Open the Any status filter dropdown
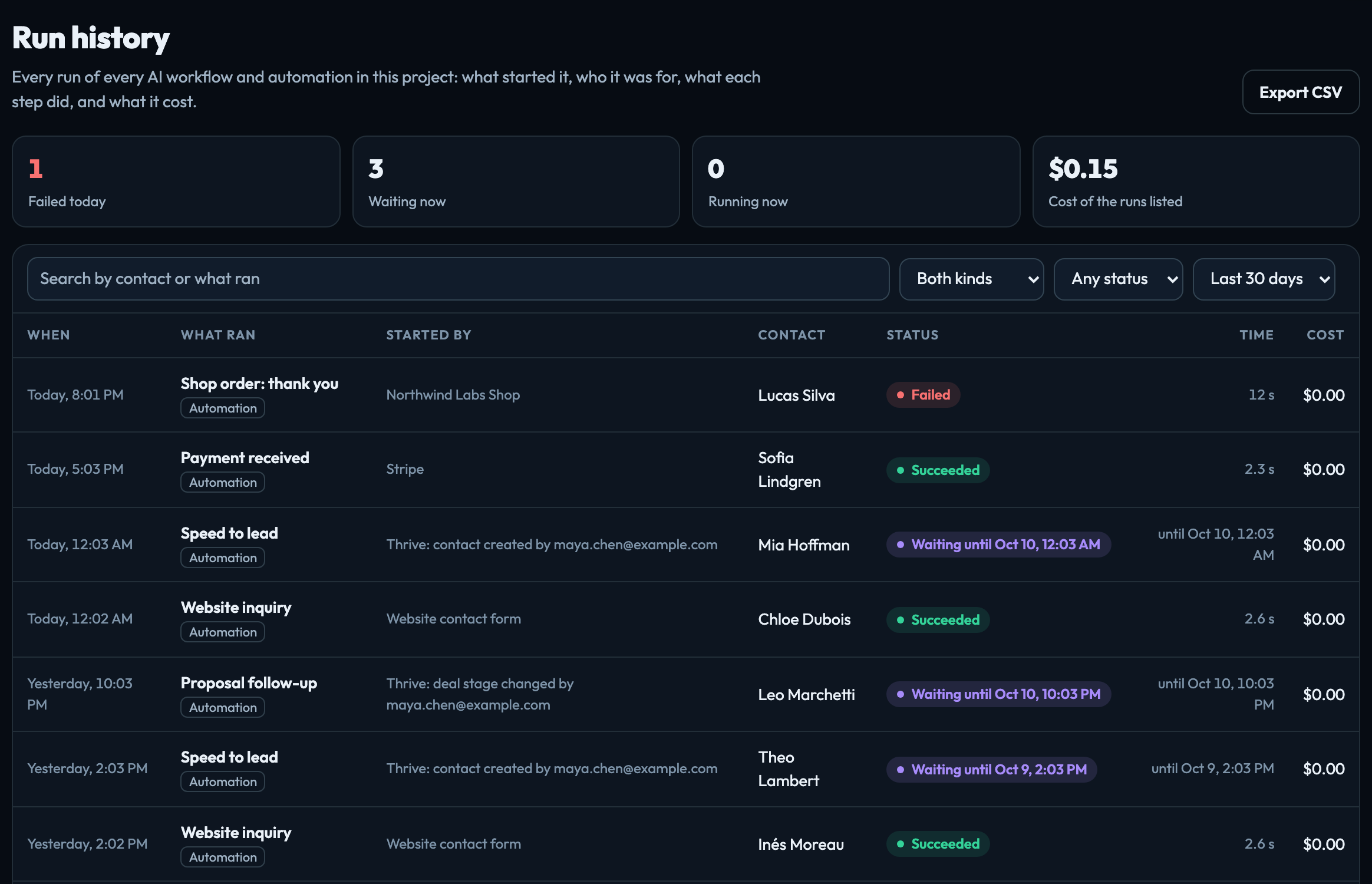The width and height of the screenshot is (1372, 884). pyautogui.click(x=1118, y=279)
